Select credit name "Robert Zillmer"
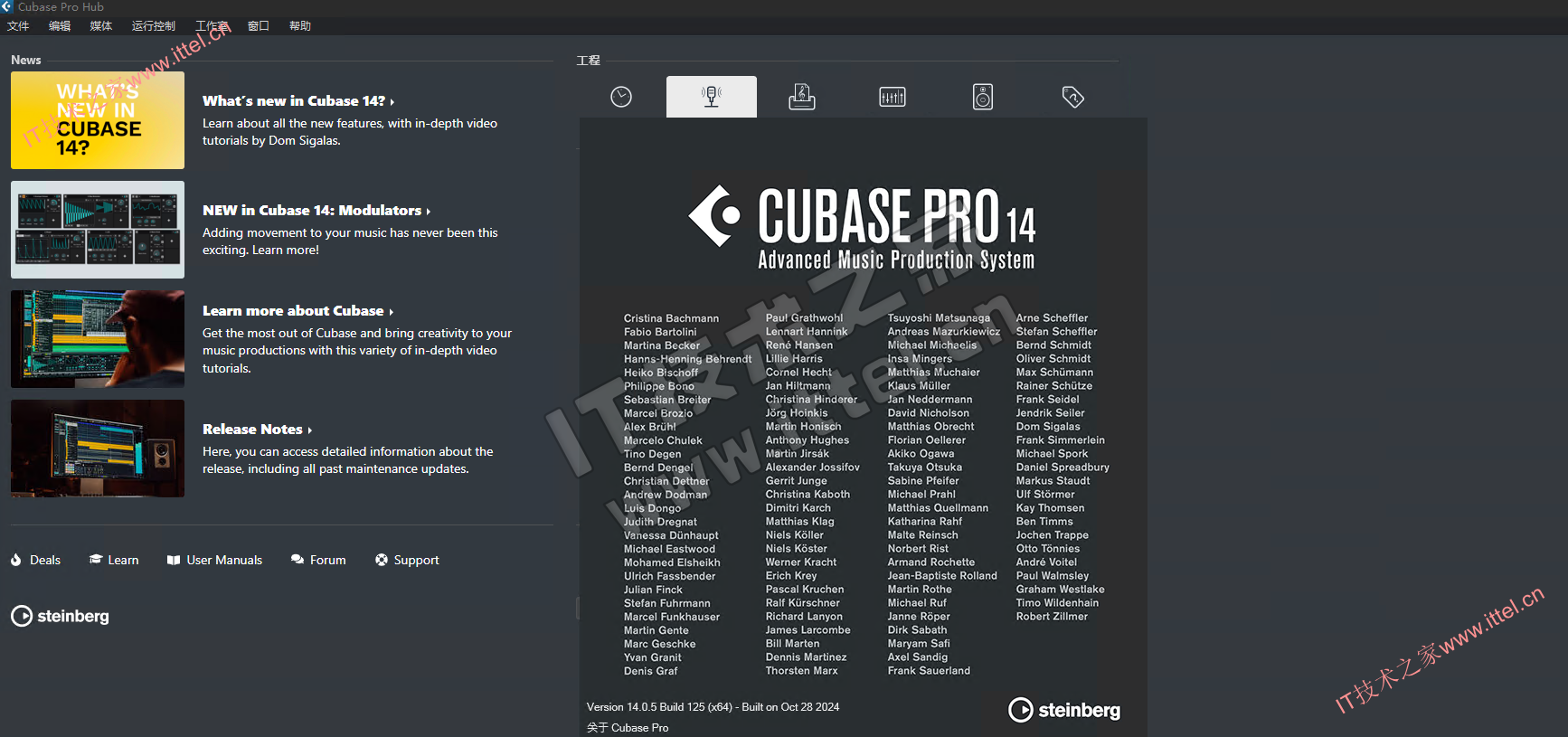 click(1052, 617)
